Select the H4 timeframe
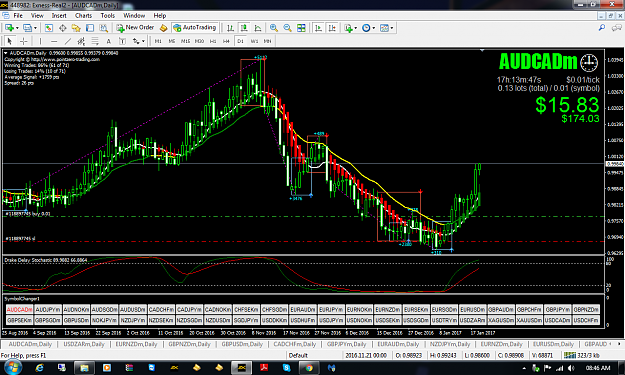 click(x=226, y=41)
